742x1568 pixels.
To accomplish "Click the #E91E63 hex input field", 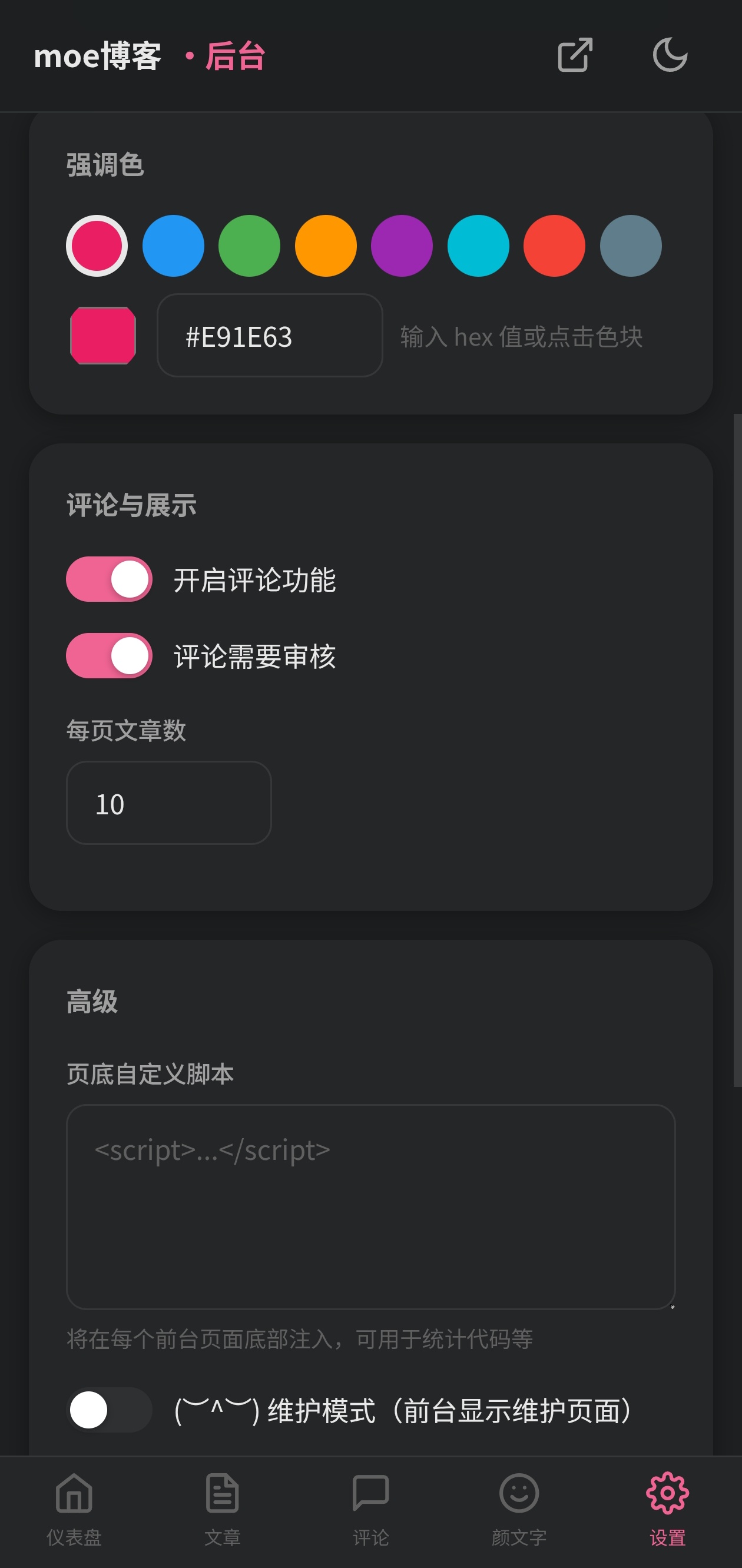I will [270, 336].
